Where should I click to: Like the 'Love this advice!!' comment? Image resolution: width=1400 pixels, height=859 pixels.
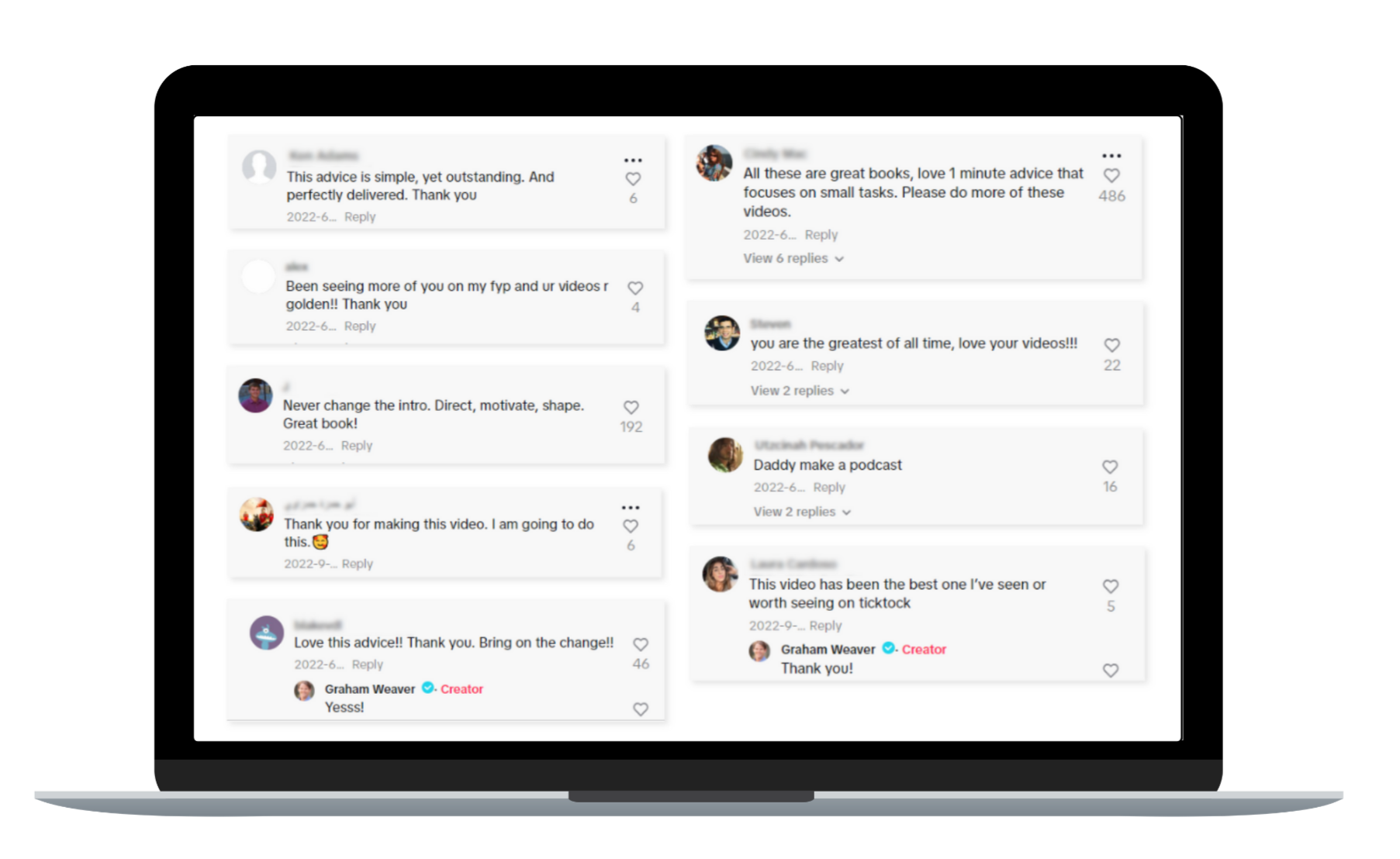[x=641, y=644]
